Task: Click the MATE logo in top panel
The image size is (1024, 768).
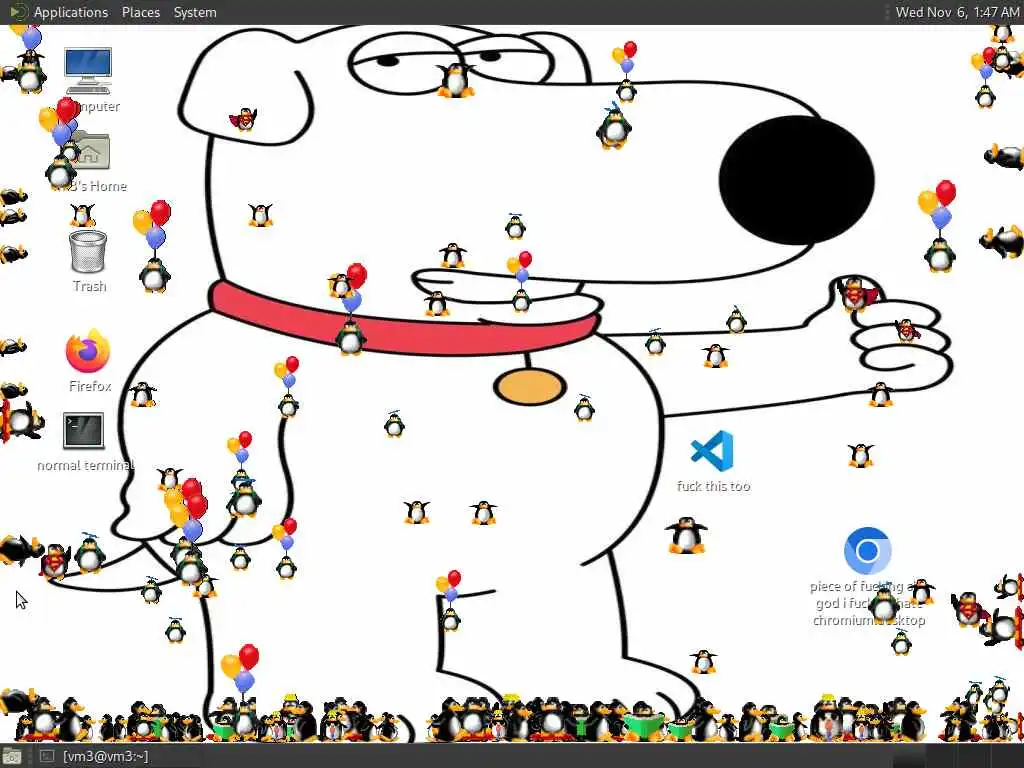Action: [18, 12]
